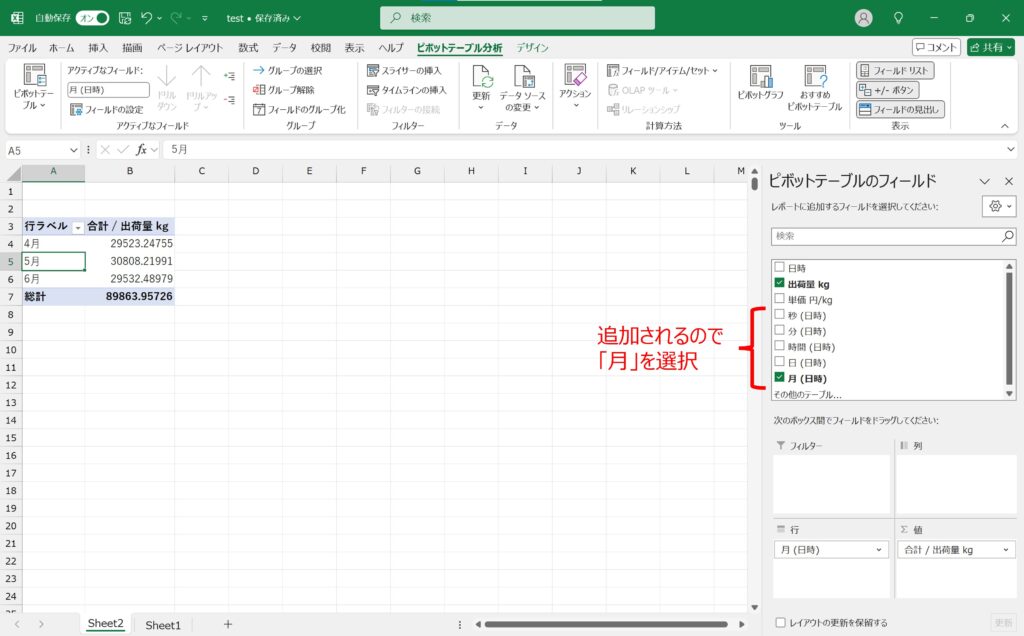Toggle the 自動保存 switch

[92, 18]
